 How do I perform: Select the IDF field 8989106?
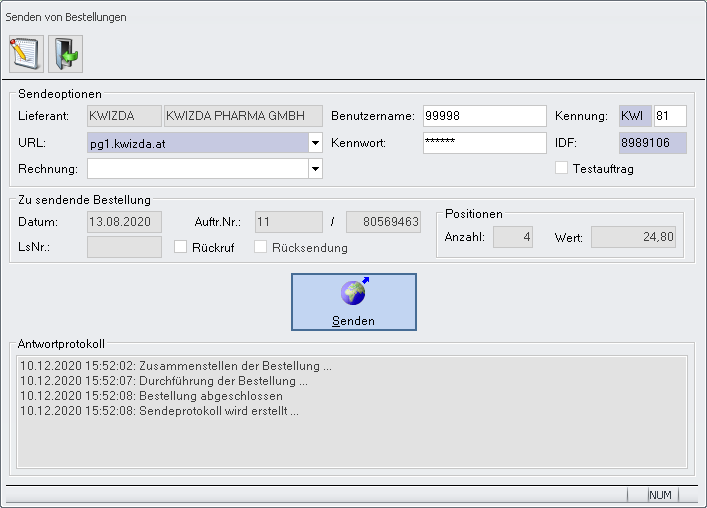coord(653,143)
